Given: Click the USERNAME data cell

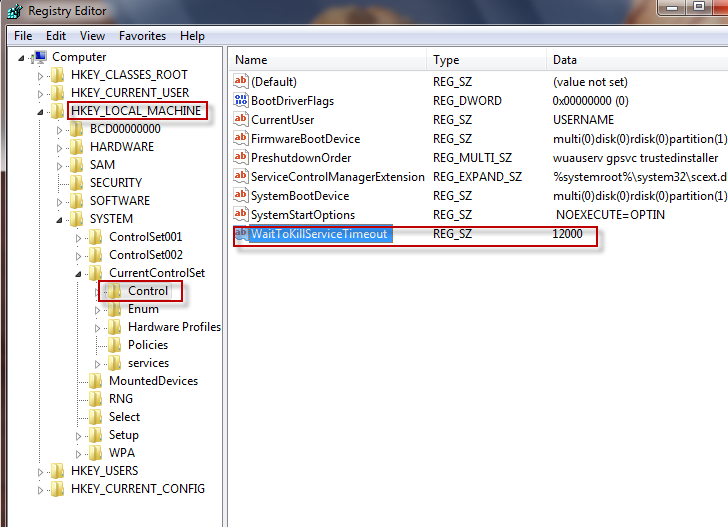Looking at the screenshot, I should pyautogui.click(x=584, y=120).
